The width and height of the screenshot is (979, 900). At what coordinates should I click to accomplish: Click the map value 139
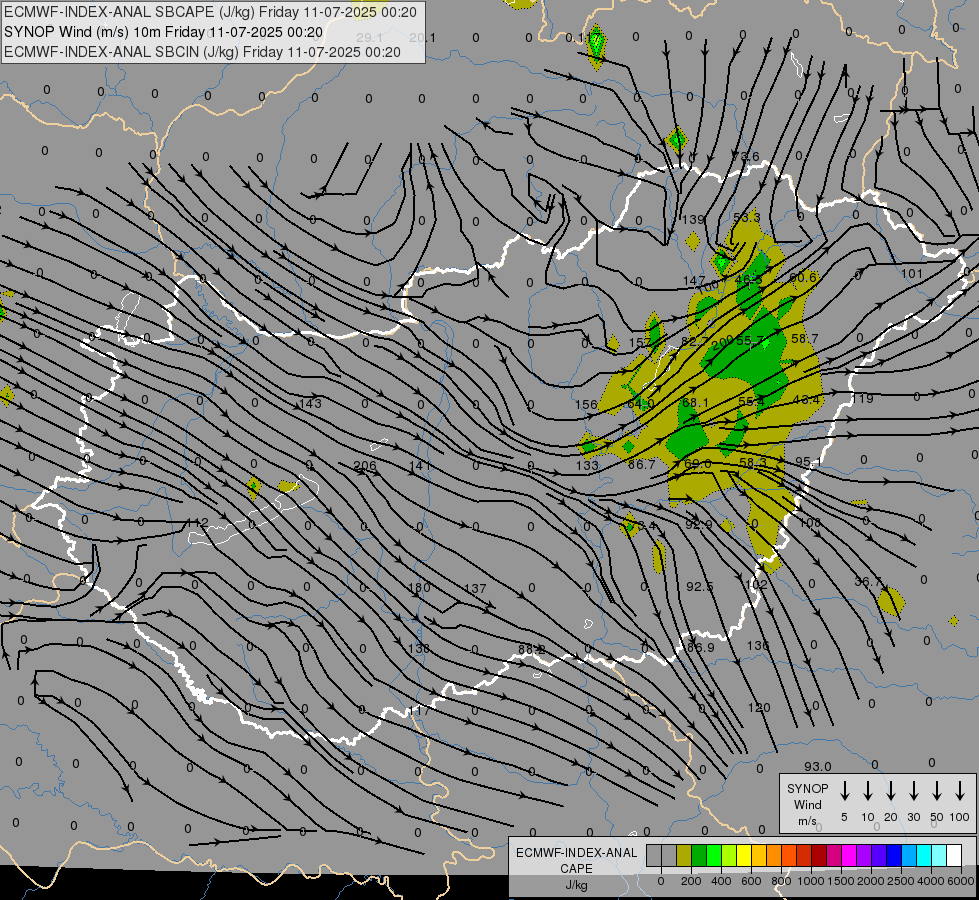[x=693, y=219]
